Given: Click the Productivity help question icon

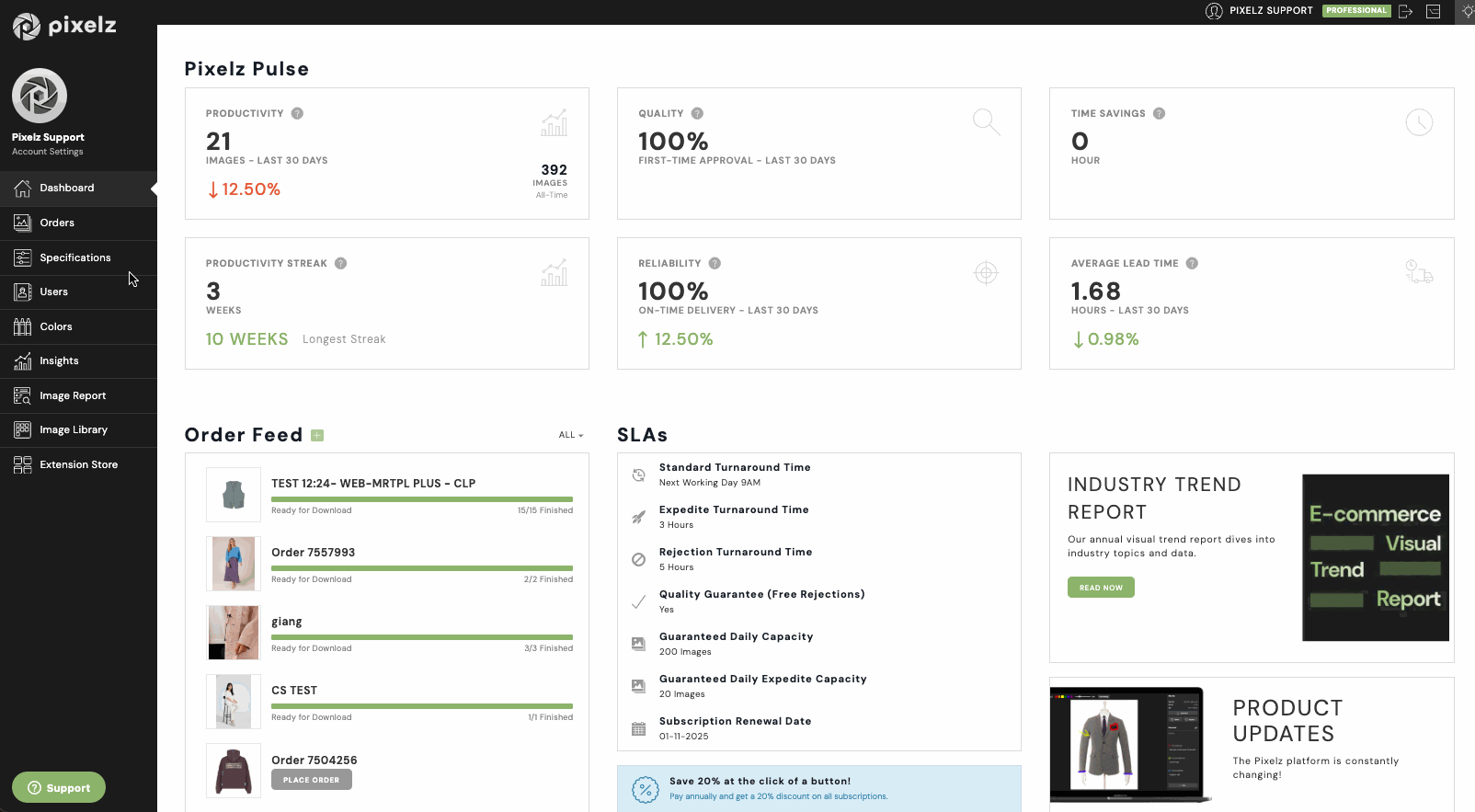Looking at the screenshot, I should [x=297, y=113].
